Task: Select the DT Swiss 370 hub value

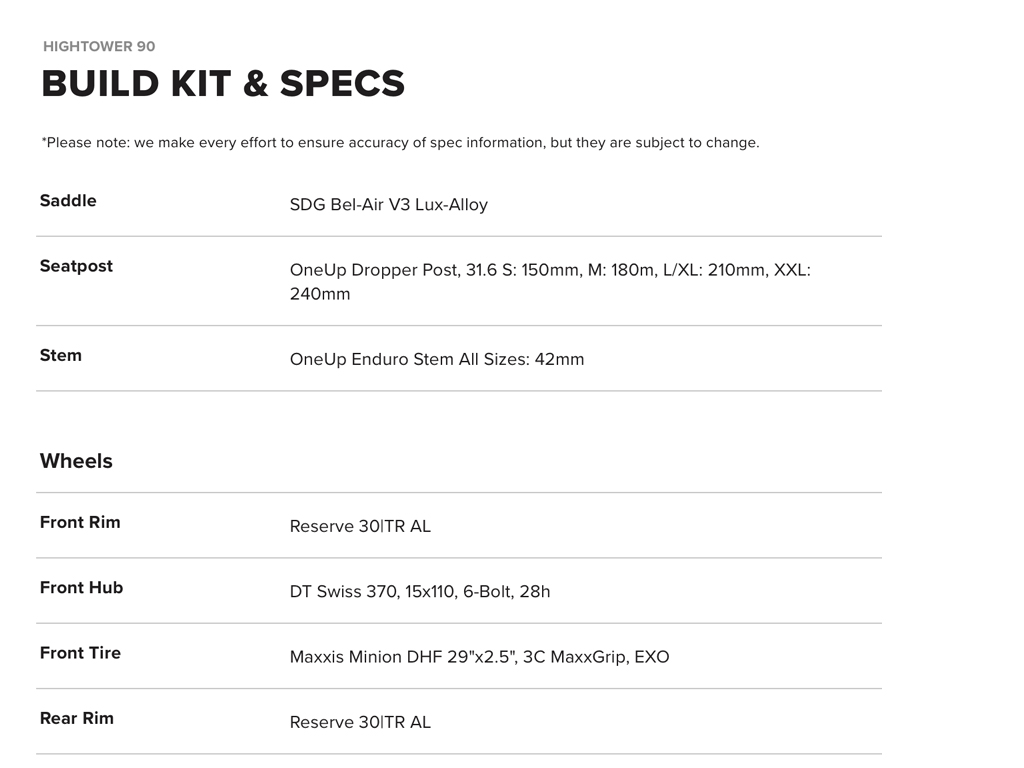Action: click(419, 591)
